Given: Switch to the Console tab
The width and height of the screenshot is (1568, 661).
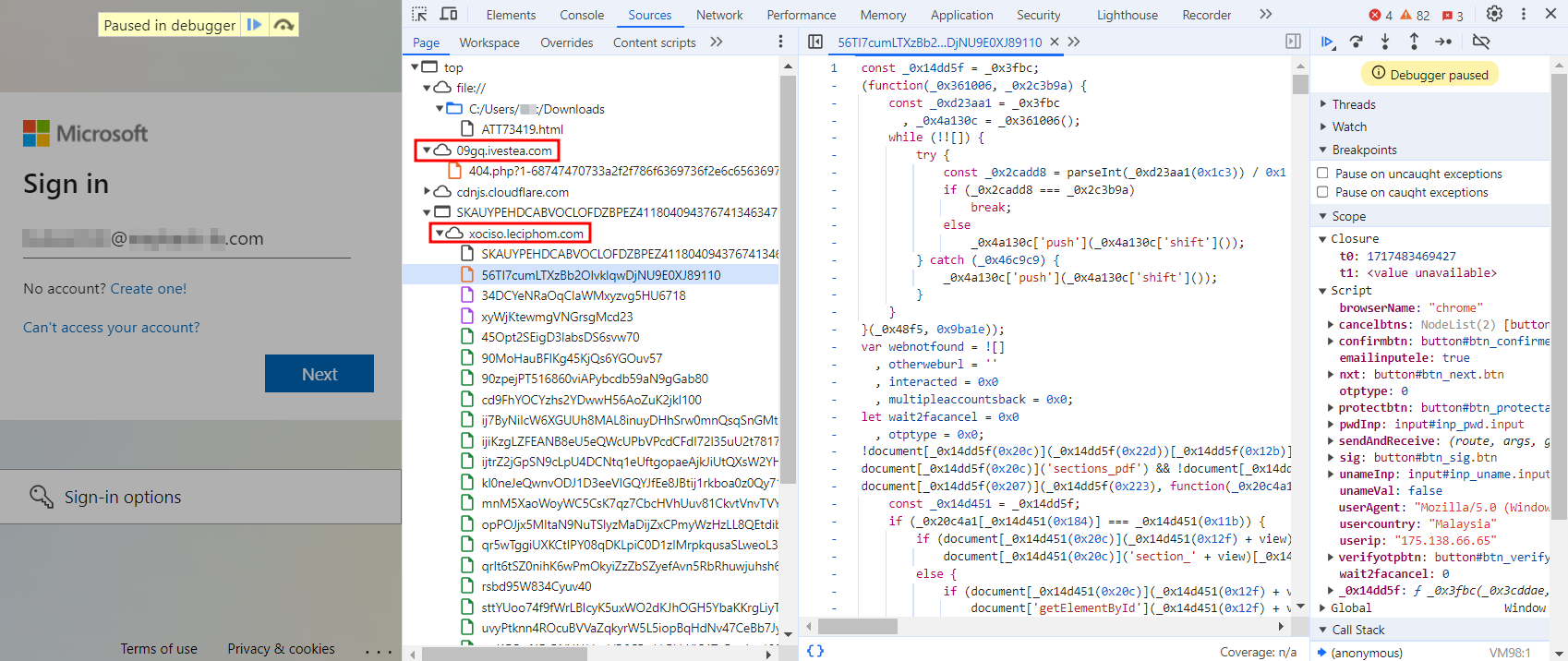Looking at the screenshot, I should pyautogui.click(x=582, y=15).
